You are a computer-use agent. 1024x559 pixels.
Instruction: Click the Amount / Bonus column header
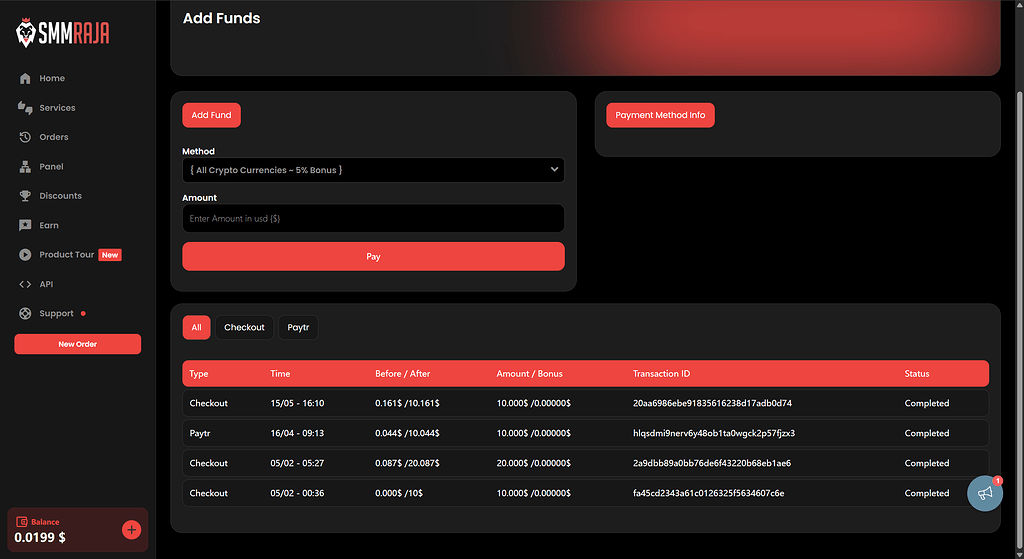click(x=530, y=374)
